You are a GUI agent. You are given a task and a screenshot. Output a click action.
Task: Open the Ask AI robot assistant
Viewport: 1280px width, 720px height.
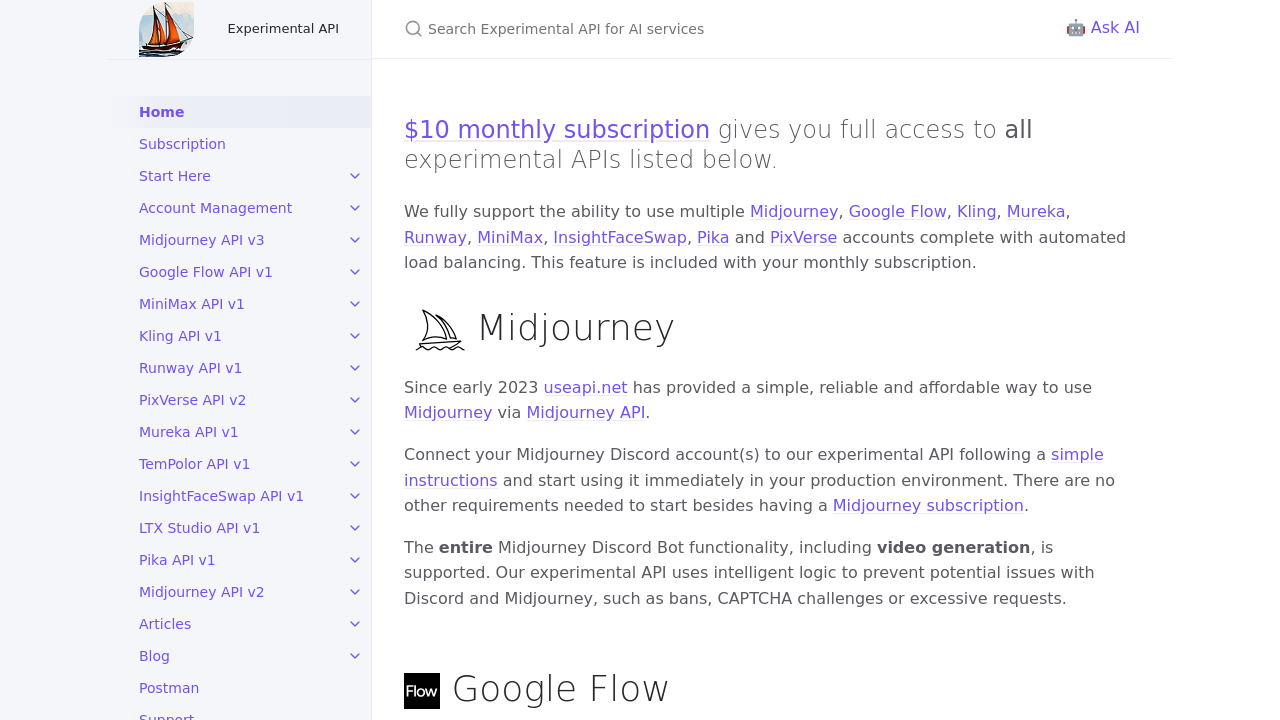tap(1102, 28)
